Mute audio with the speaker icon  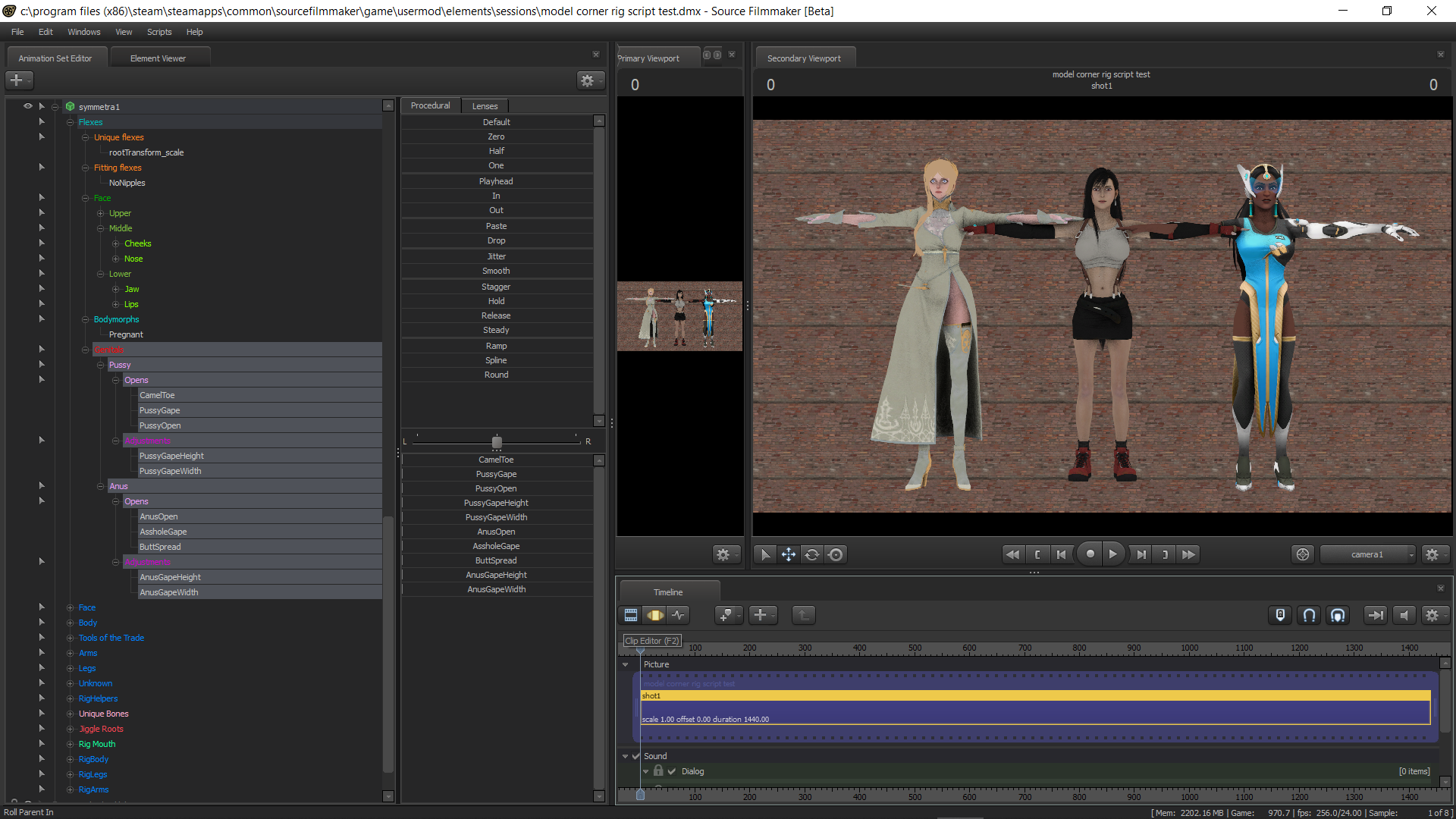1404,615
